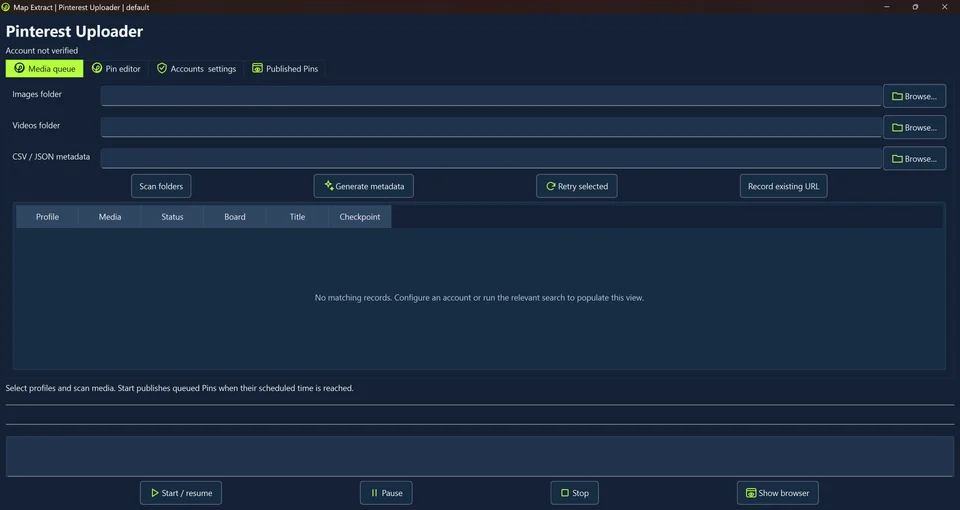Open the Media queue tab
This screenshot has width=960, height=510.
click(x=45, y=69)
